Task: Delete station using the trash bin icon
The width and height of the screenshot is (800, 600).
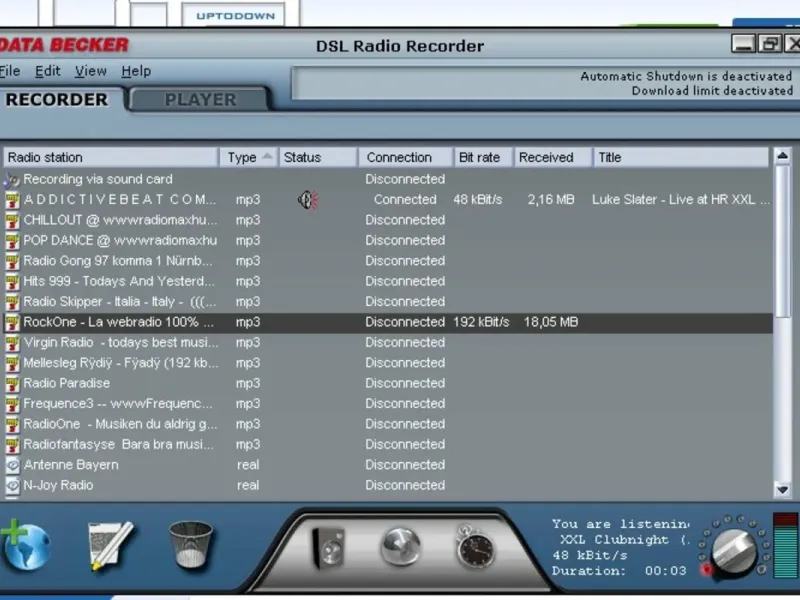Action: pos(191,544)
